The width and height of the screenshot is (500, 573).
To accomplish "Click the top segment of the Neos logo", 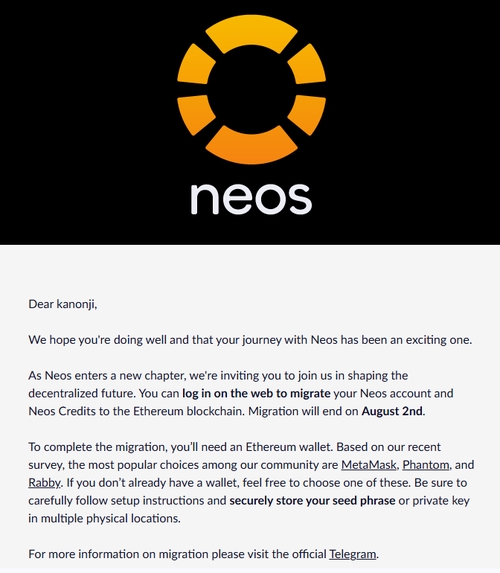I will 251,32.
